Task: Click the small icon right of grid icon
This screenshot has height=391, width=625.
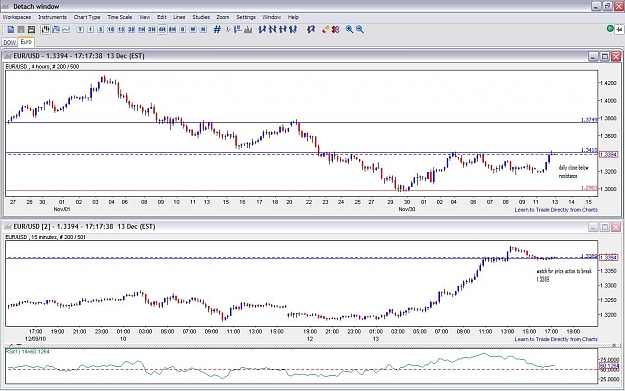Action: click(x=228, y=29)
